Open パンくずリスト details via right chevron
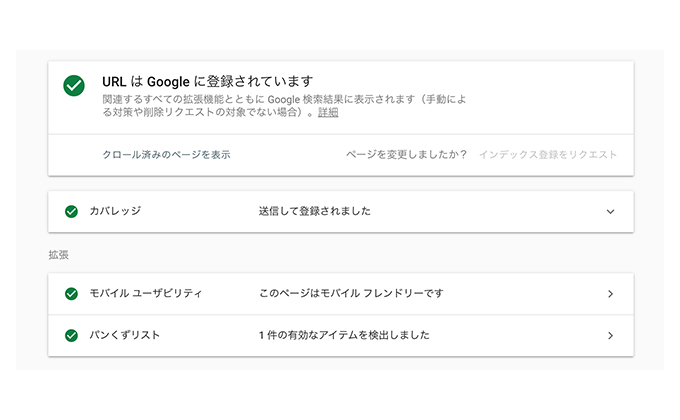 point(610,335)
